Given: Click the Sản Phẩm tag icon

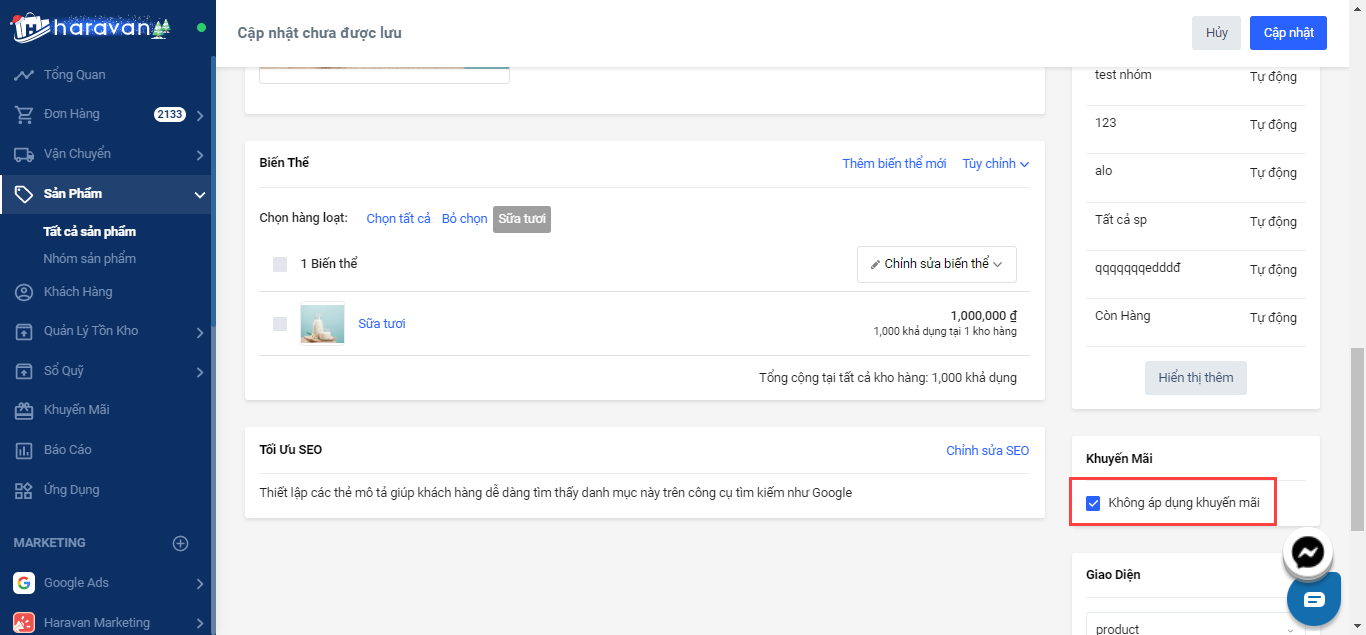Looking at the screenshot, I should (x=24, y=194).
